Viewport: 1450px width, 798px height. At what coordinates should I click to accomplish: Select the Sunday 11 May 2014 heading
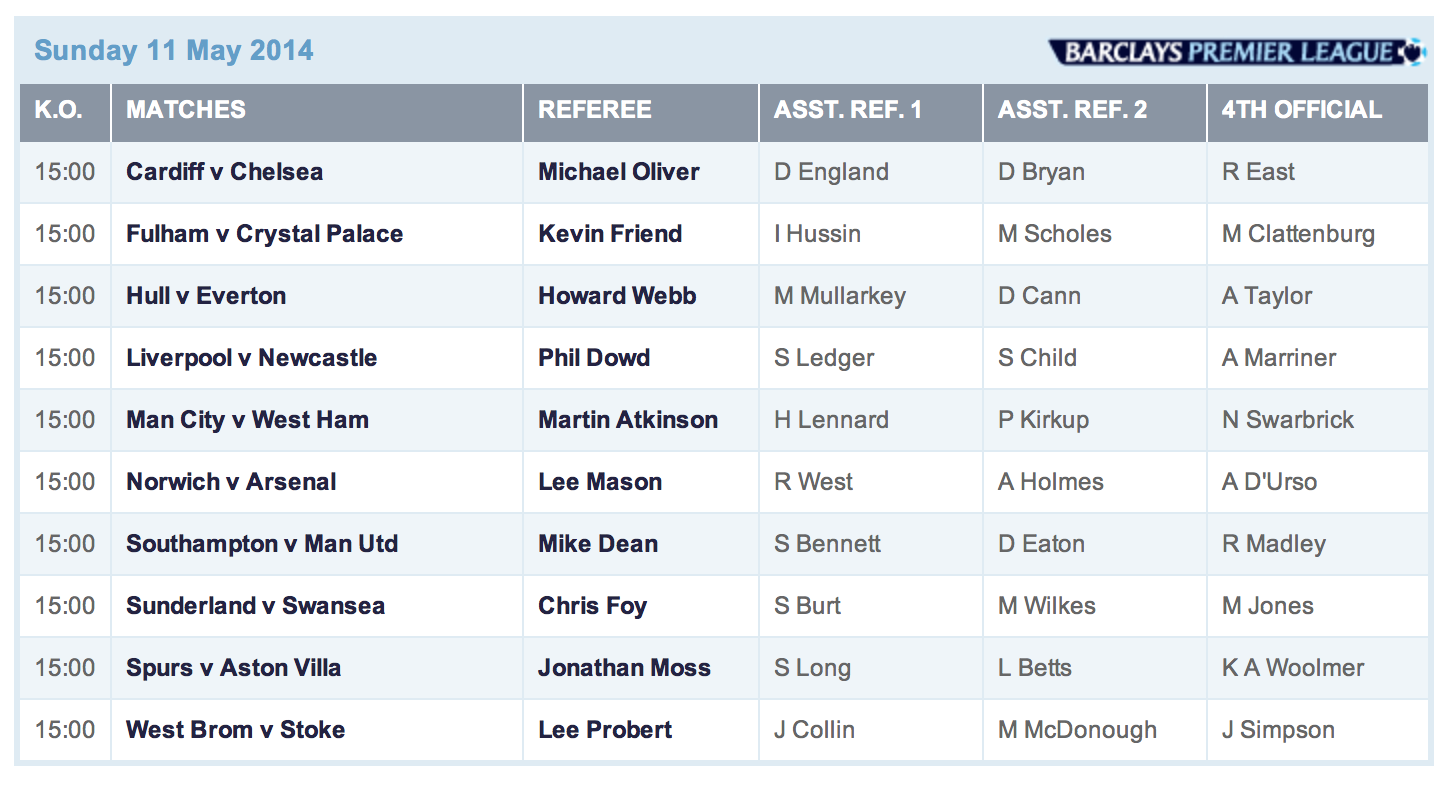tap(174, 51)
